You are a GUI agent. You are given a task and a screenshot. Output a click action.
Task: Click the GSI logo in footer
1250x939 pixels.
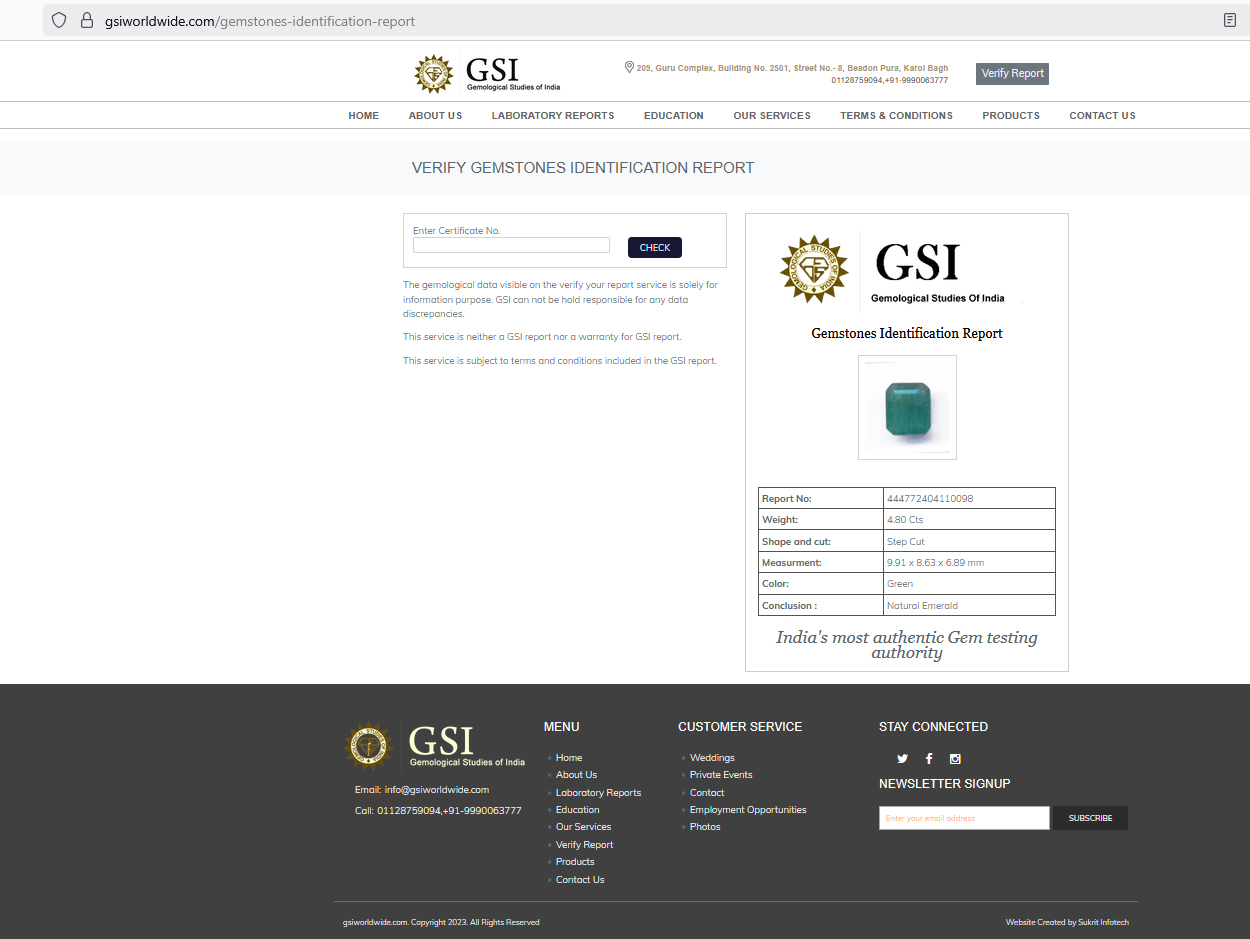pos(434,745)
